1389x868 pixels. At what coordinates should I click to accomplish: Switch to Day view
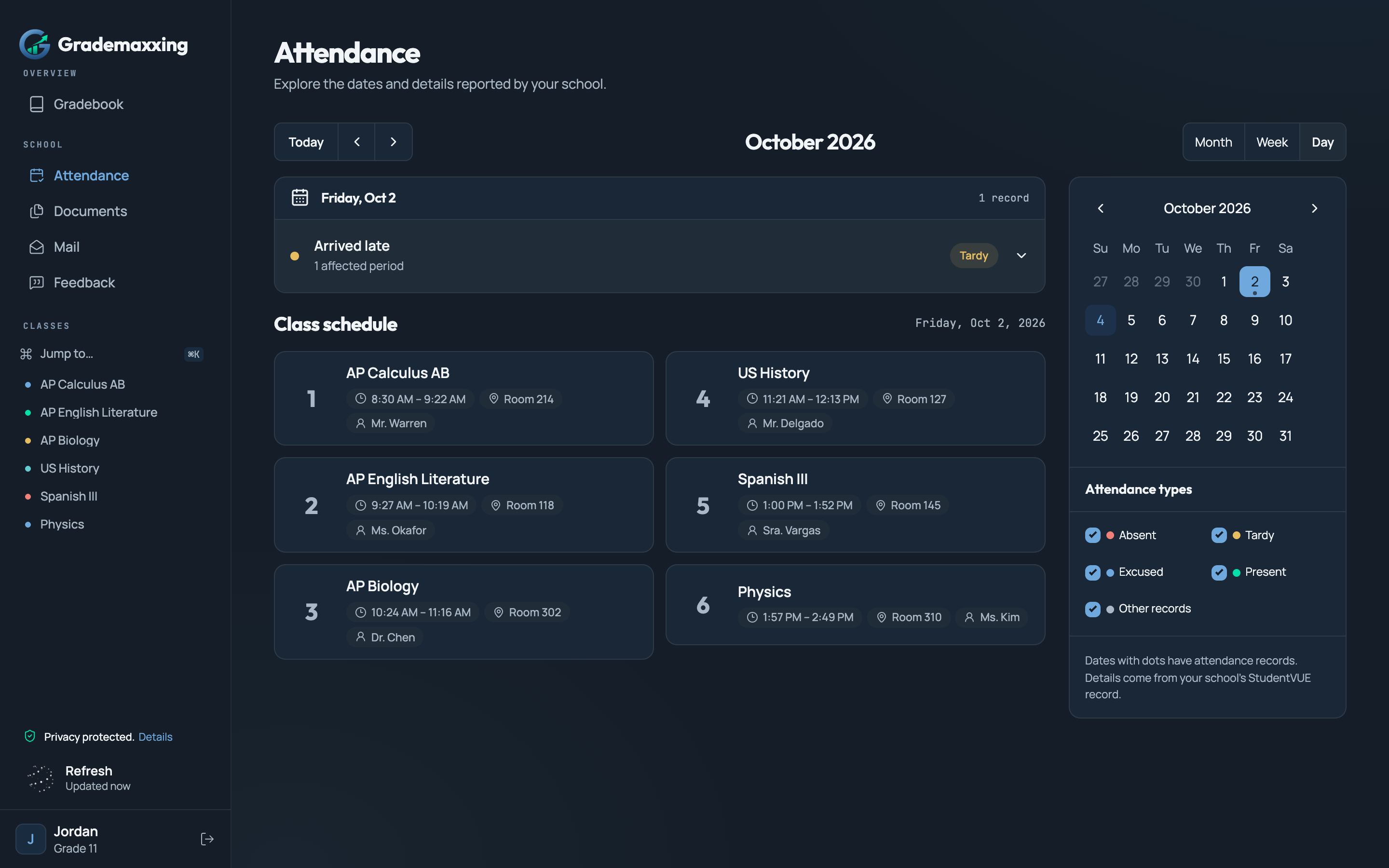click(x=1322, y=142)
